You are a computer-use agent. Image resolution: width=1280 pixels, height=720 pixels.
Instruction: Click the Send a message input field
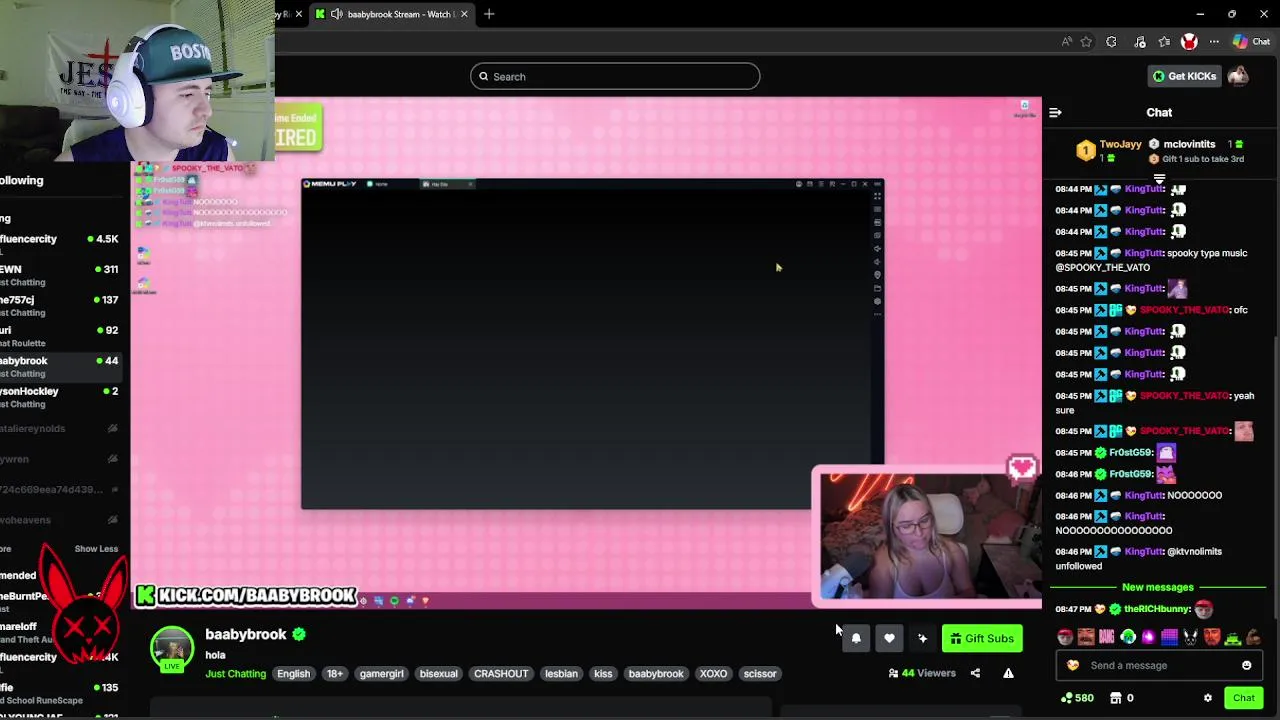1159,665
